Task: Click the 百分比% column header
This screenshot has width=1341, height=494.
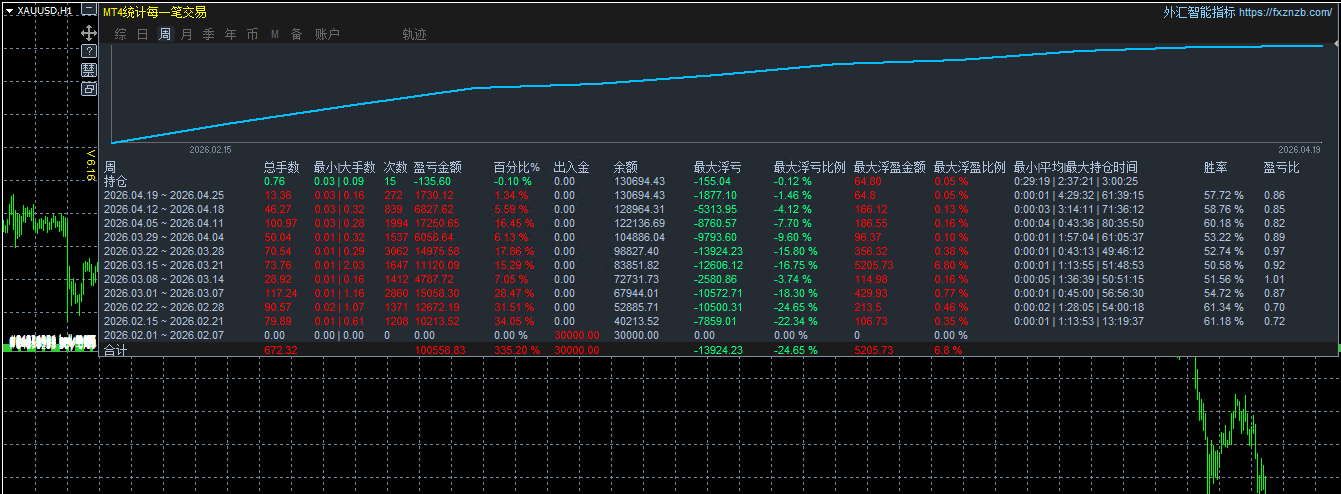Action: (517, 167)
